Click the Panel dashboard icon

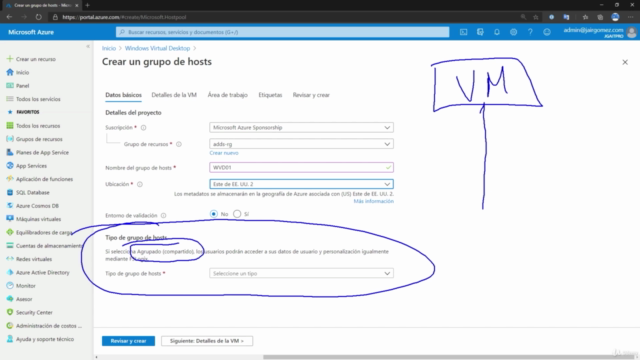[10, 86]
